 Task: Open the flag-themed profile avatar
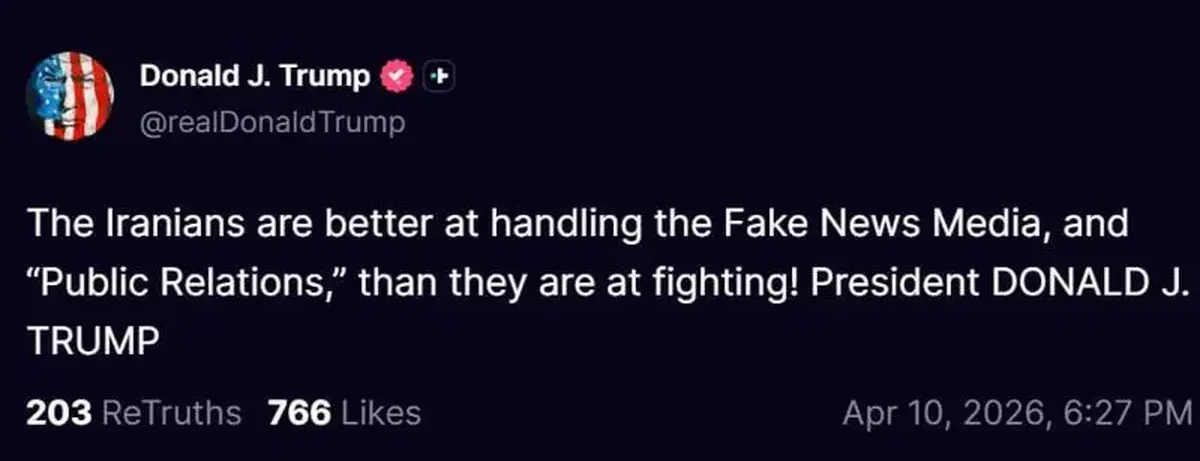click(69, 96)
